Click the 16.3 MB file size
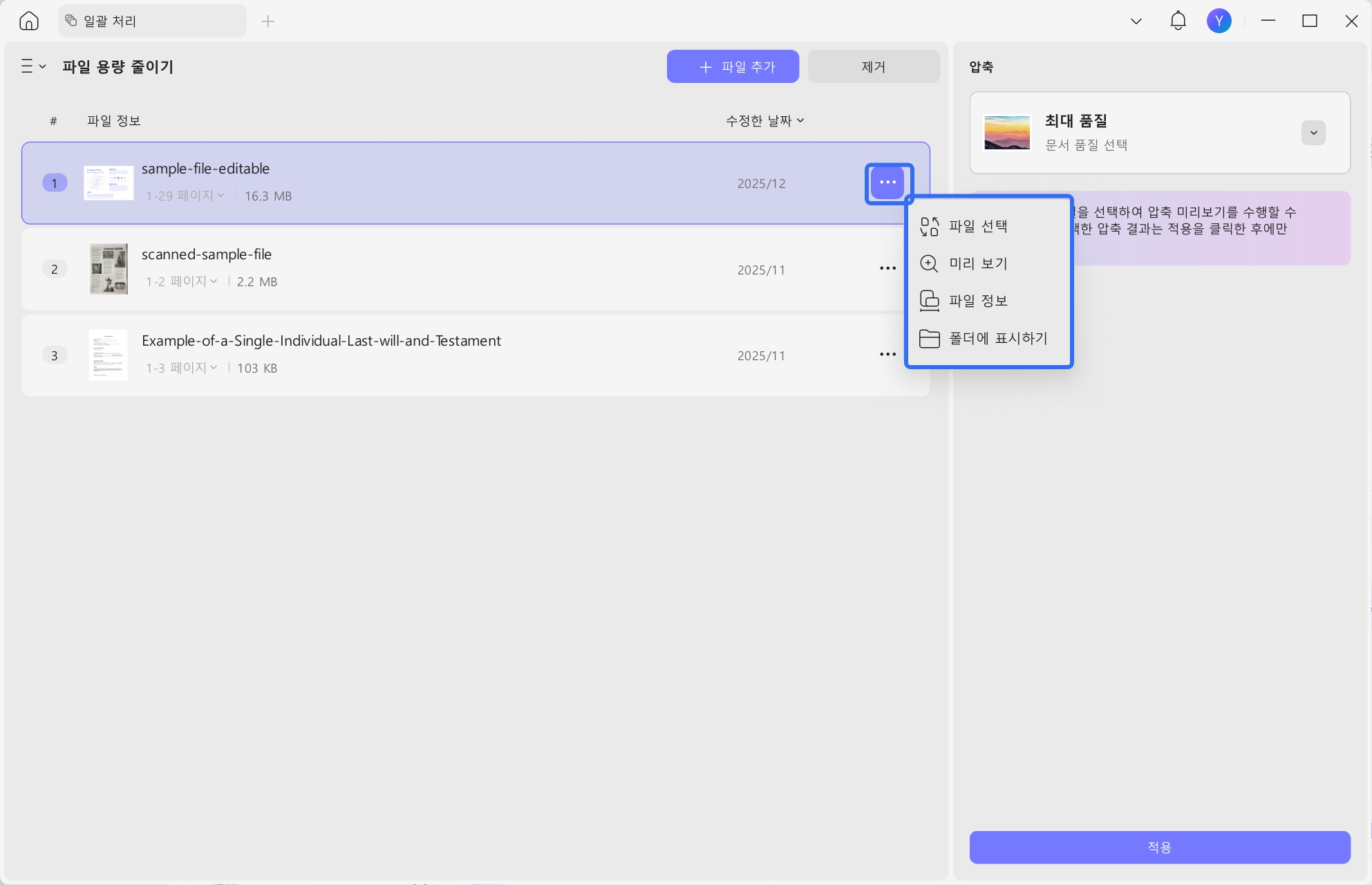 [268, 196]
